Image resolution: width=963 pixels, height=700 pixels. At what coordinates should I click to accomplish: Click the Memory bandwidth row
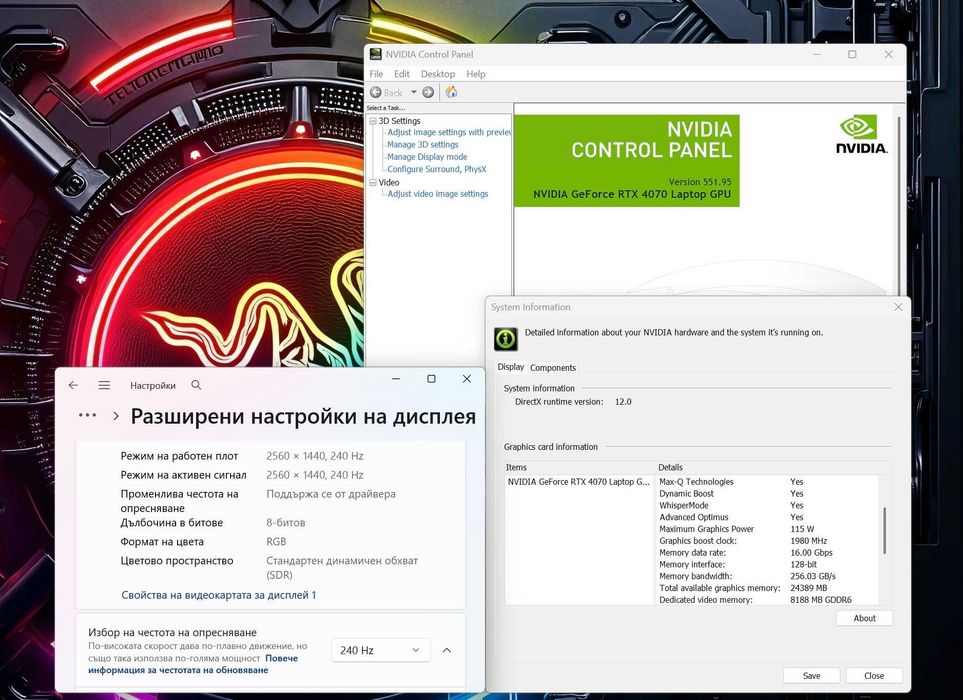(768, 576)
